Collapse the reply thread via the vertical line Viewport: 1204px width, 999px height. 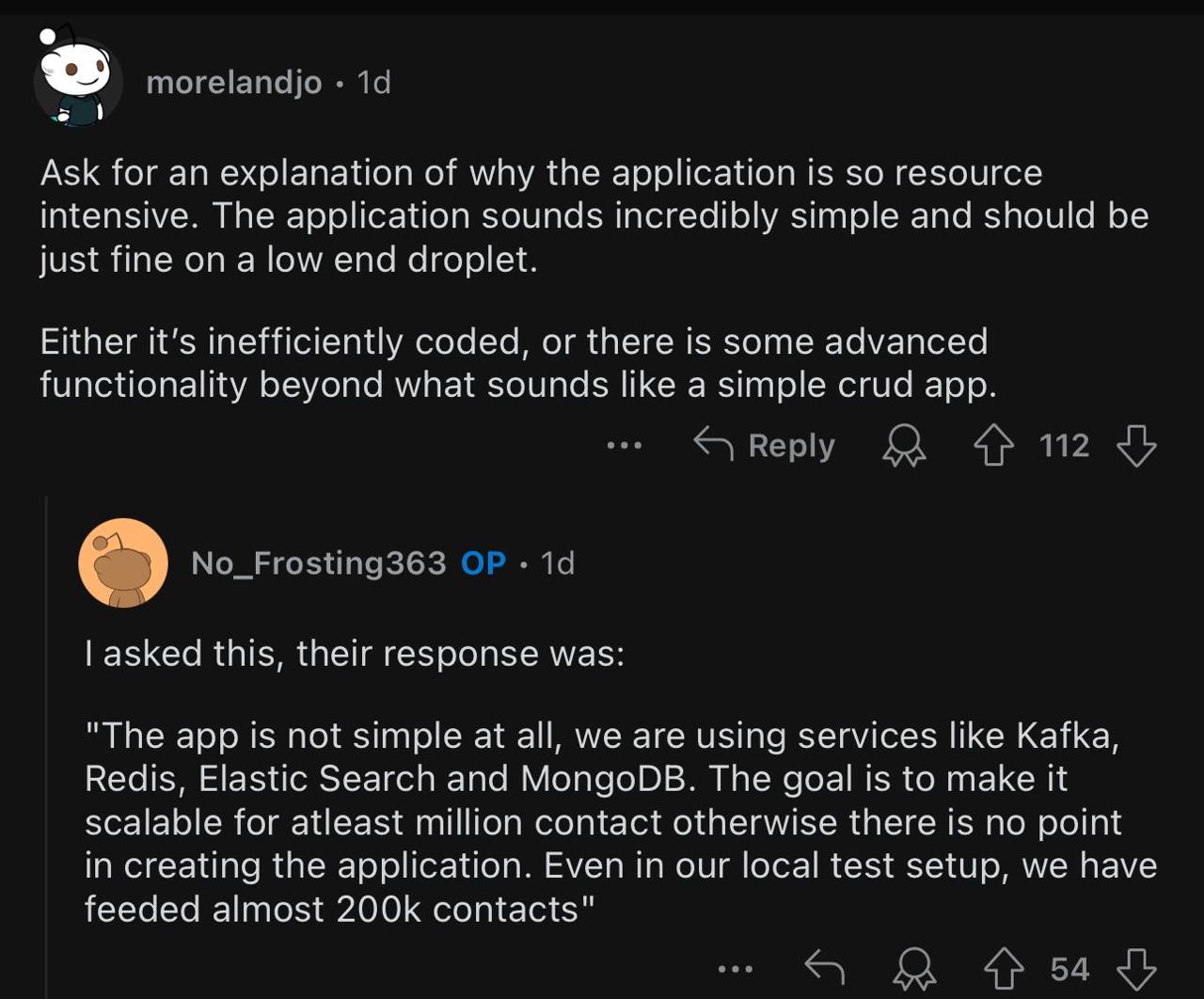pyautogui.click(x=46, y=753)
